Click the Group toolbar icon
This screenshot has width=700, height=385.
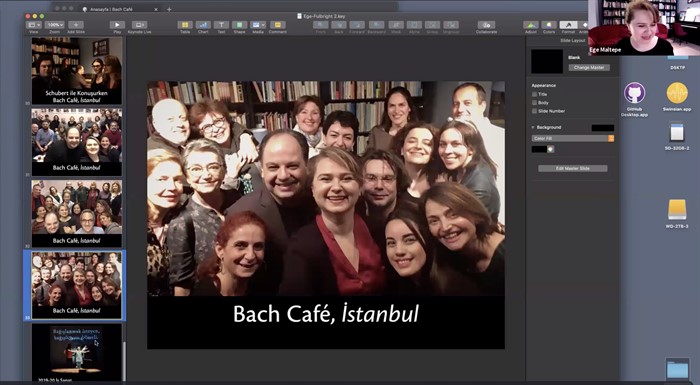(x=432, y=25)
